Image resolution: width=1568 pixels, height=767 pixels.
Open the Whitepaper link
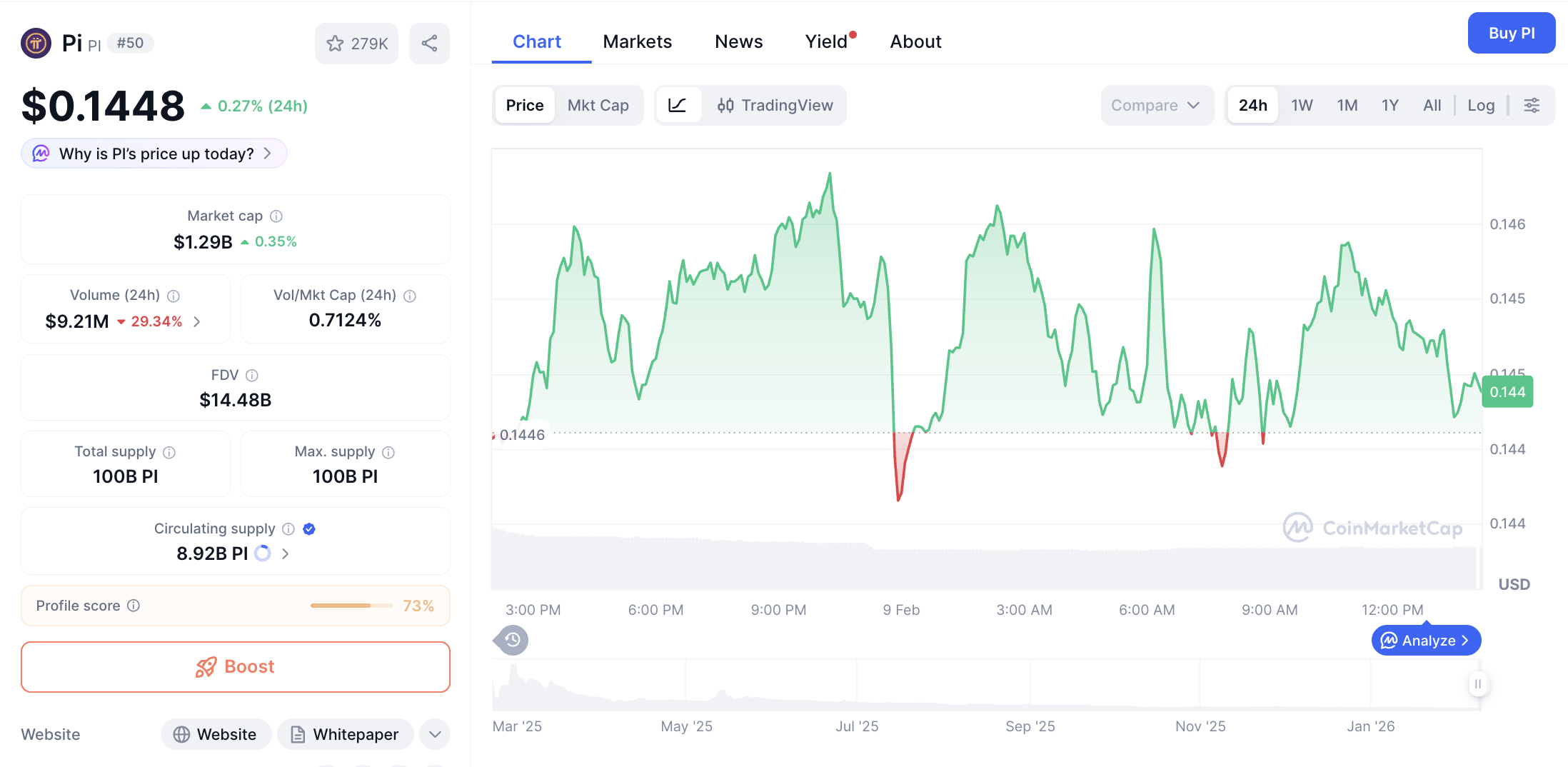pos(346,734)
